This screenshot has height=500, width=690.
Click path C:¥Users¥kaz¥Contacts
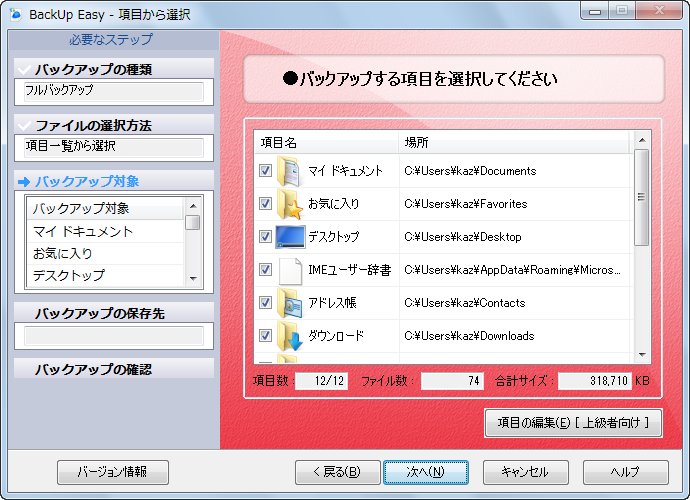465,303
